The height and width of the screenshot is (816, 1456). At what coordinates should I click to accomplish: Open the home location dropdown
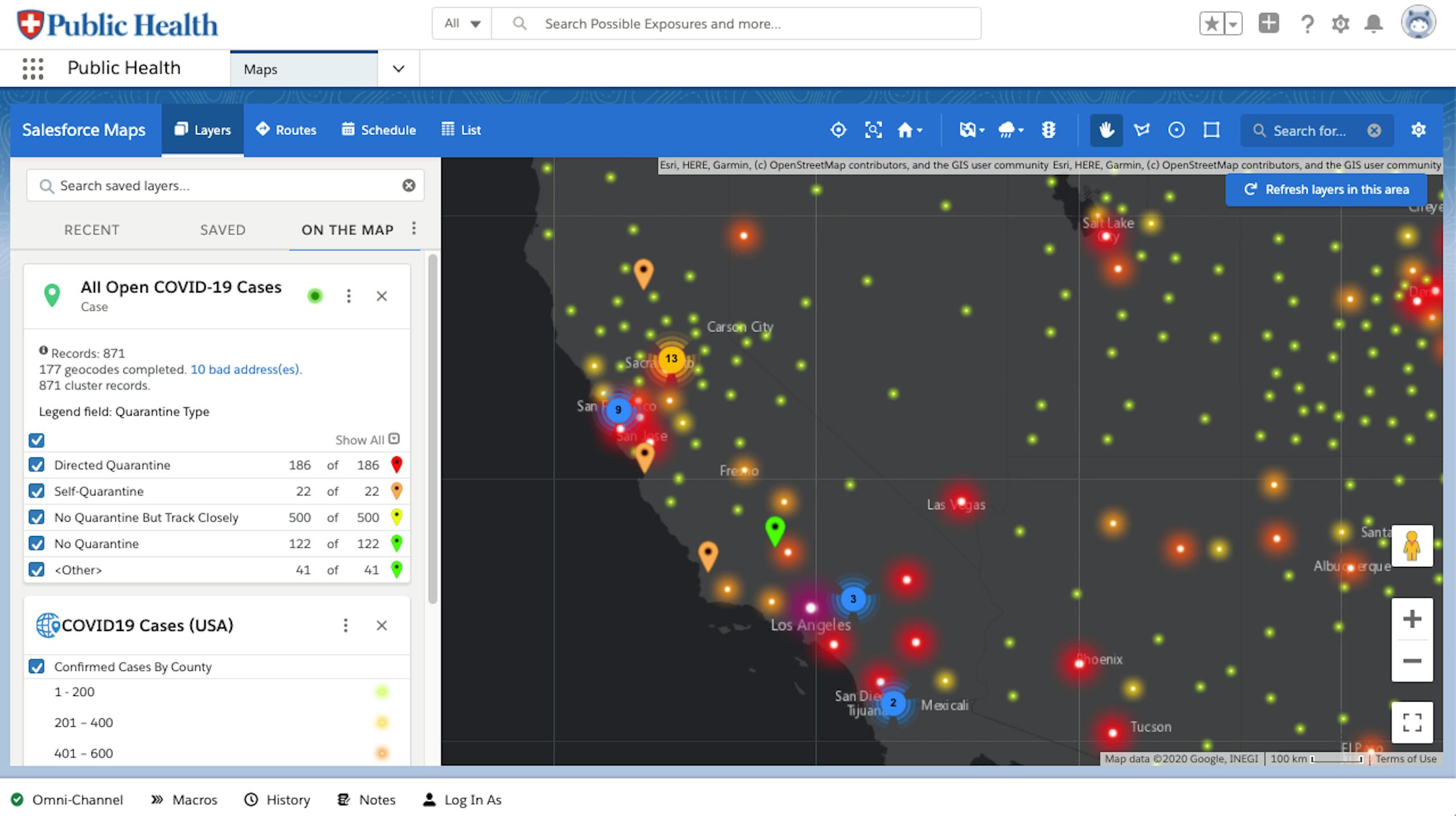point(909,130)
